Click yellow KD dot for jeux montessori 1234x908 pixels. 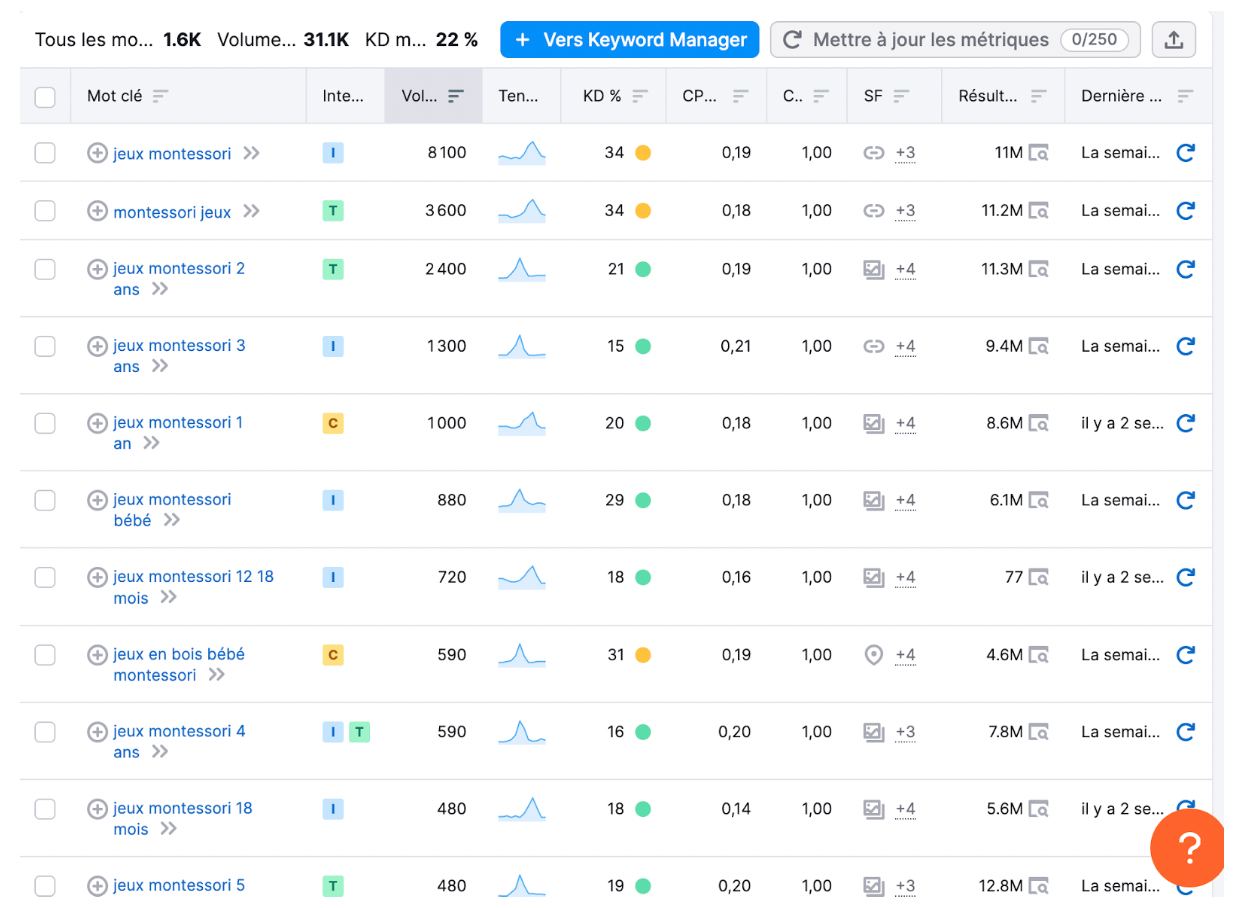point(643,153)
